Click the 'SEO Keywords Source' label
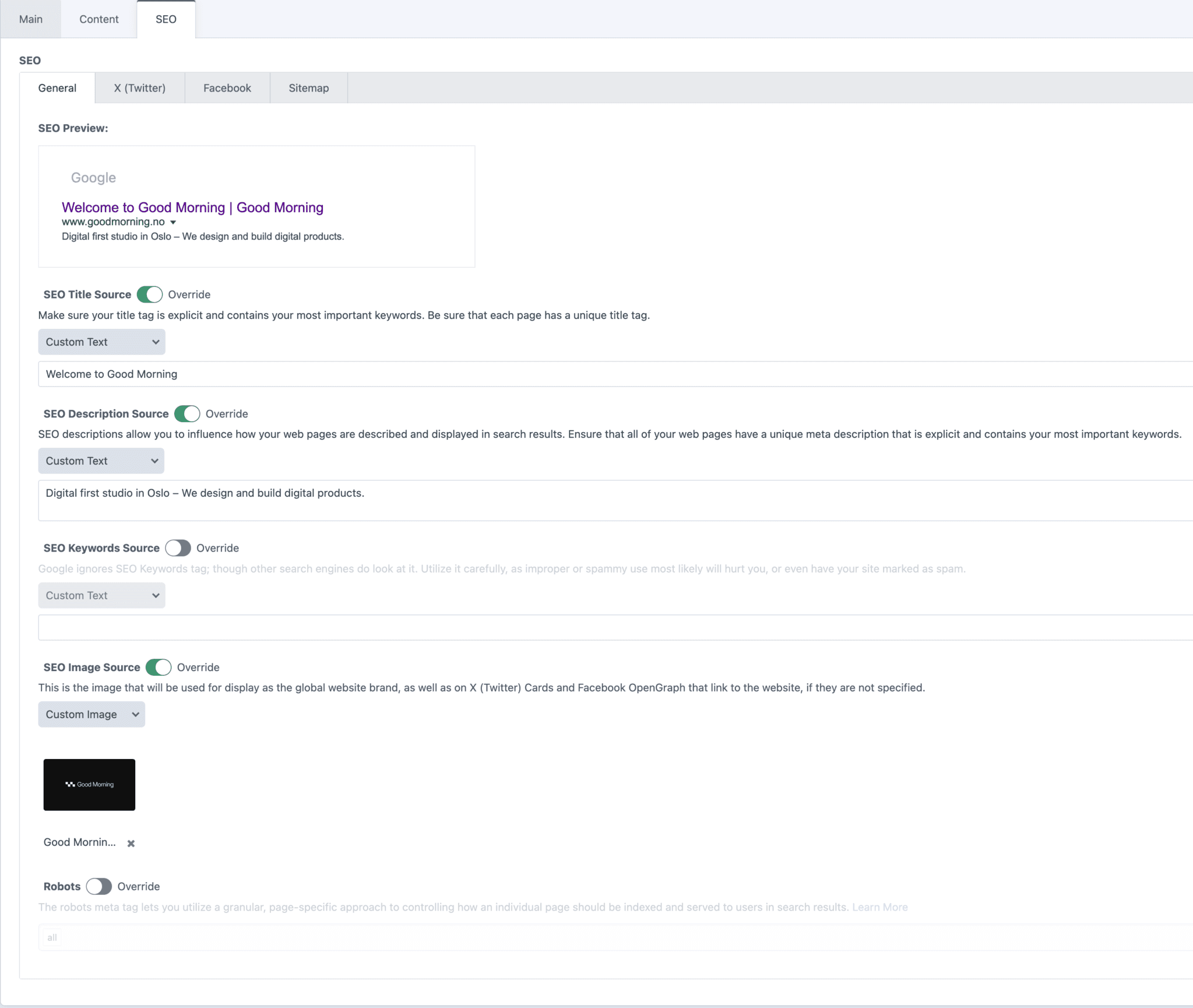The image size is (1193, 1008). [101, 548]
